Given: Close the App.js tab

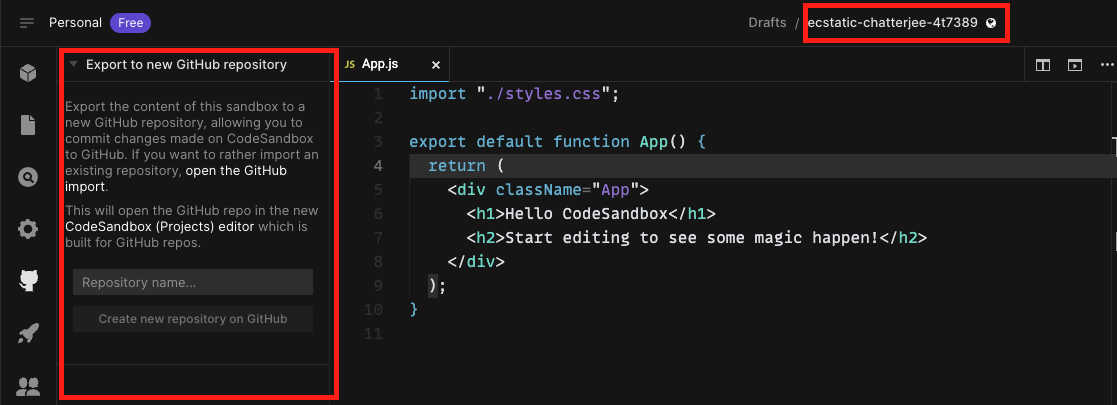Looking at the screenshot, I should (436, 65).
